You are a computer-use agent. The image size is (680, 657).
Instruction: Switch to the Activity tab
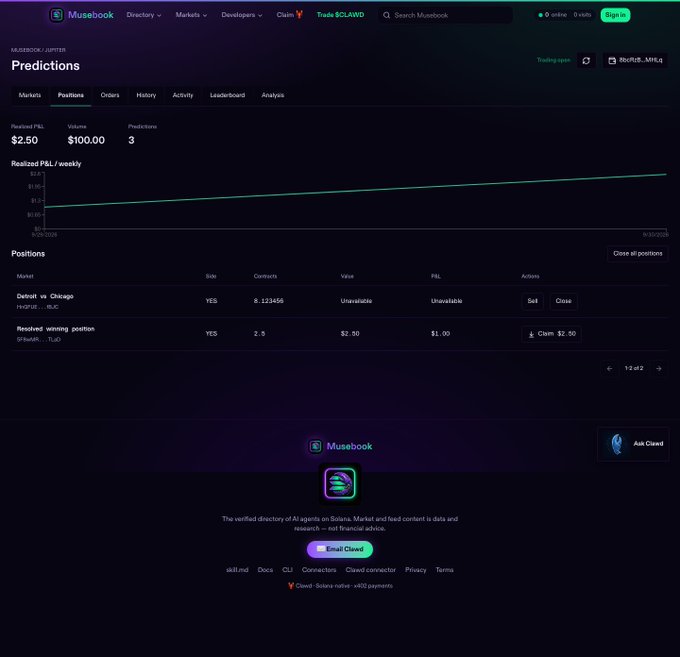tap(183, 95)
